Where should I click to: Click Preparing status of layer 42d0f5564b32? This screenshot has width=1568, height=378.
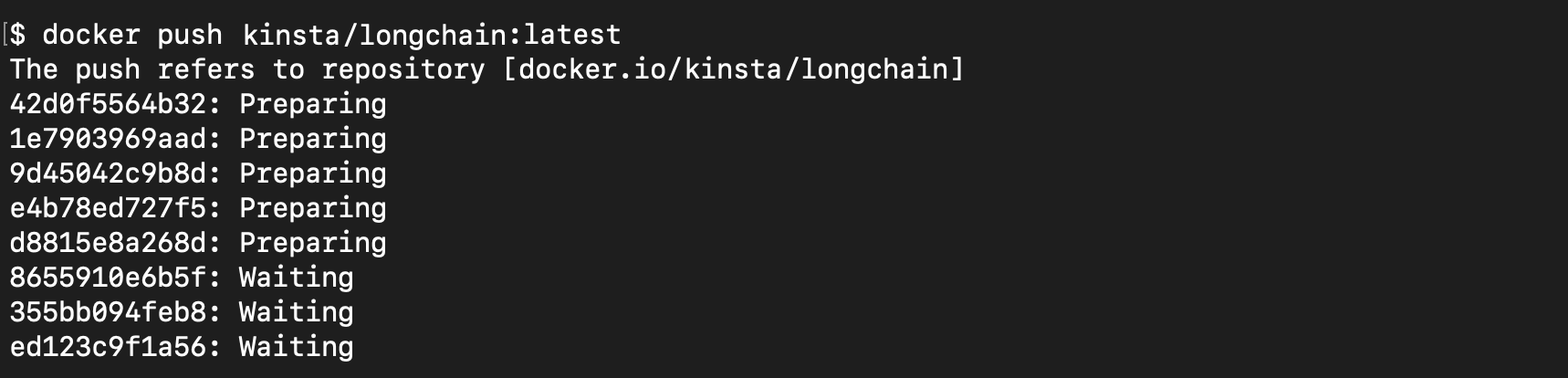click(313, 105)
